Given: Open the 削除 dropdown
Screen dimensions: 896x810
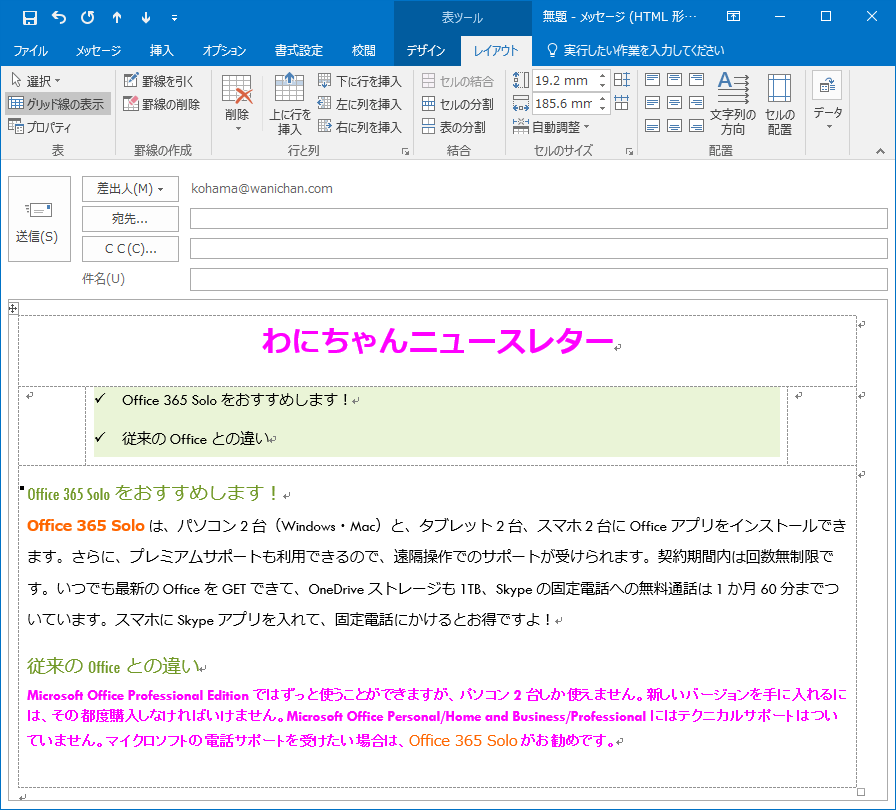Looking at the screenshot, I should [237, 104].
